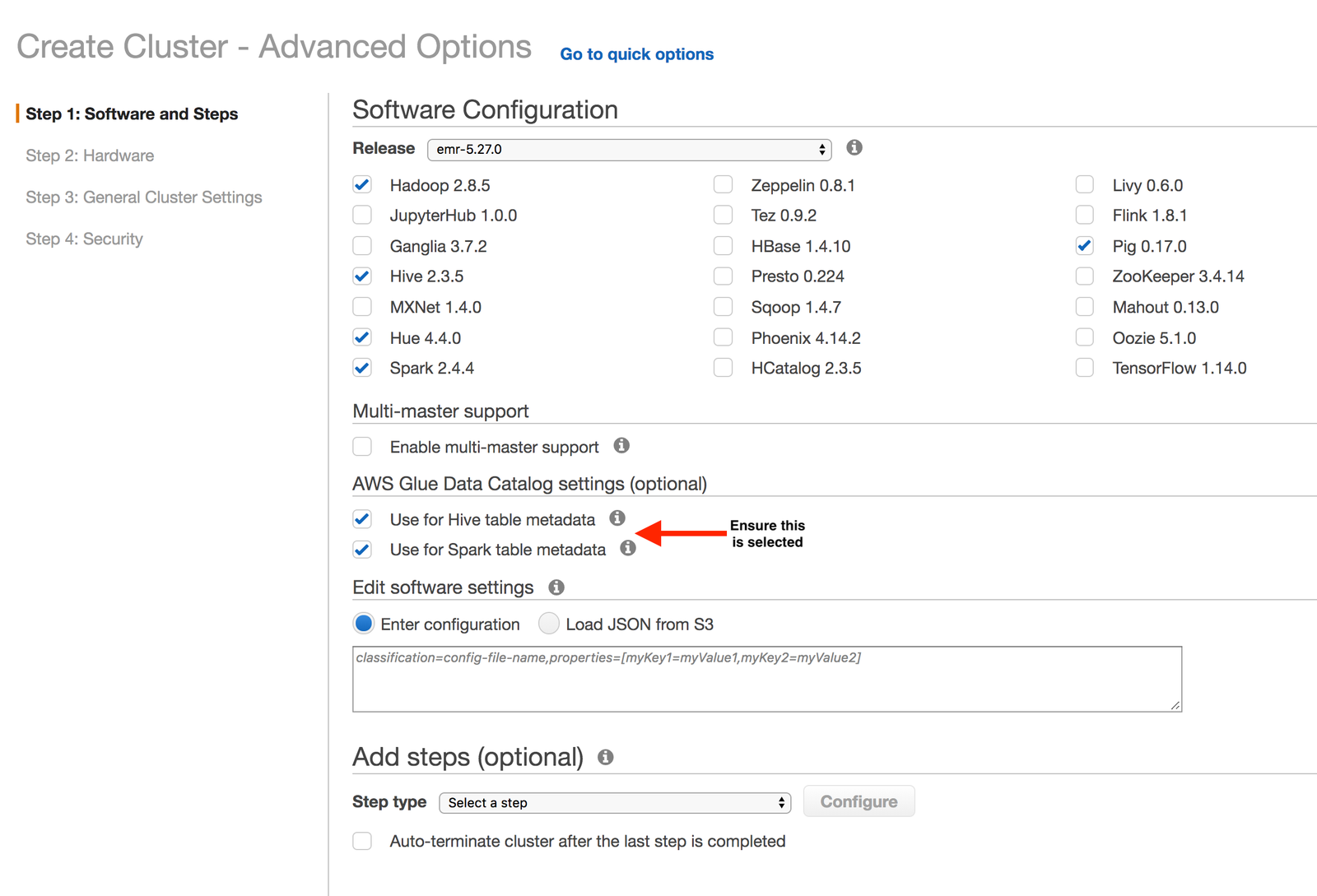Click the multi-master support info icon
Image resolution: width=1317 pixels, height=896 pixels.
click(x=622, y=446)
